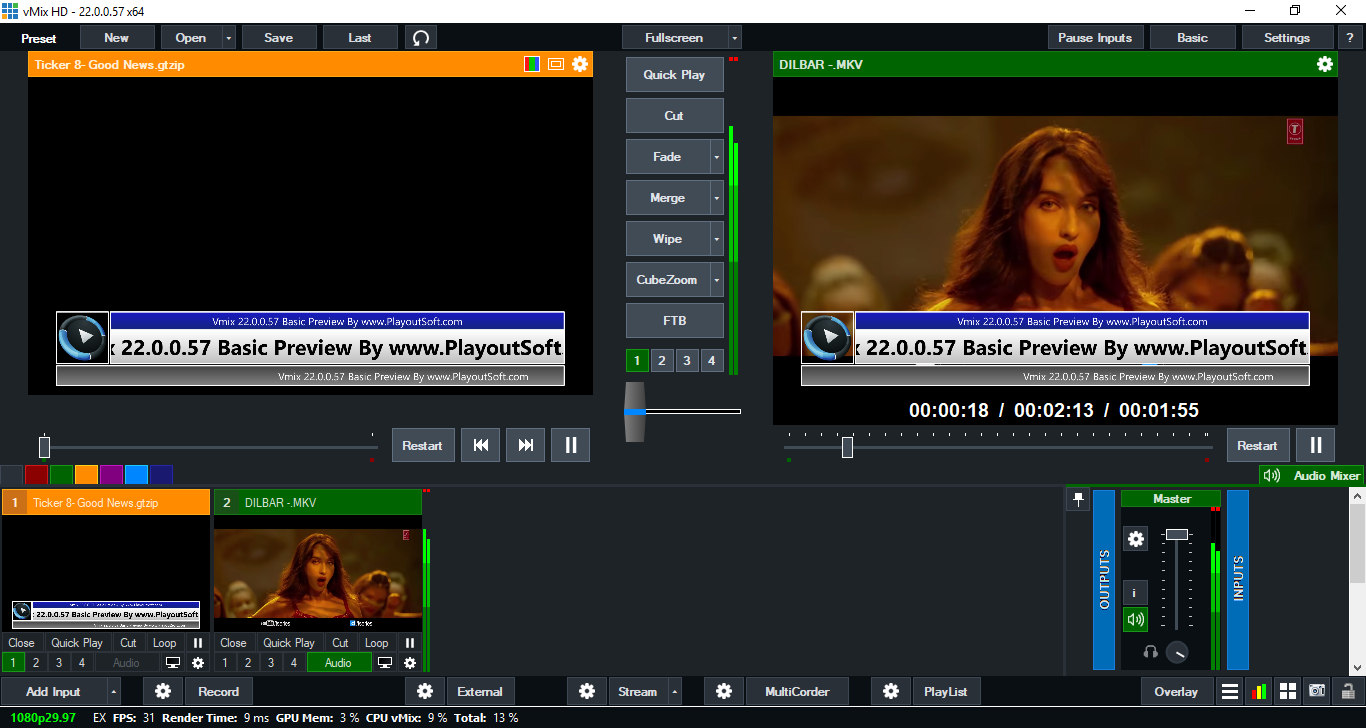The image size is (1366, 728).
Task: Switch to list view icon in bottom bar
Action: click(1230, 691)
